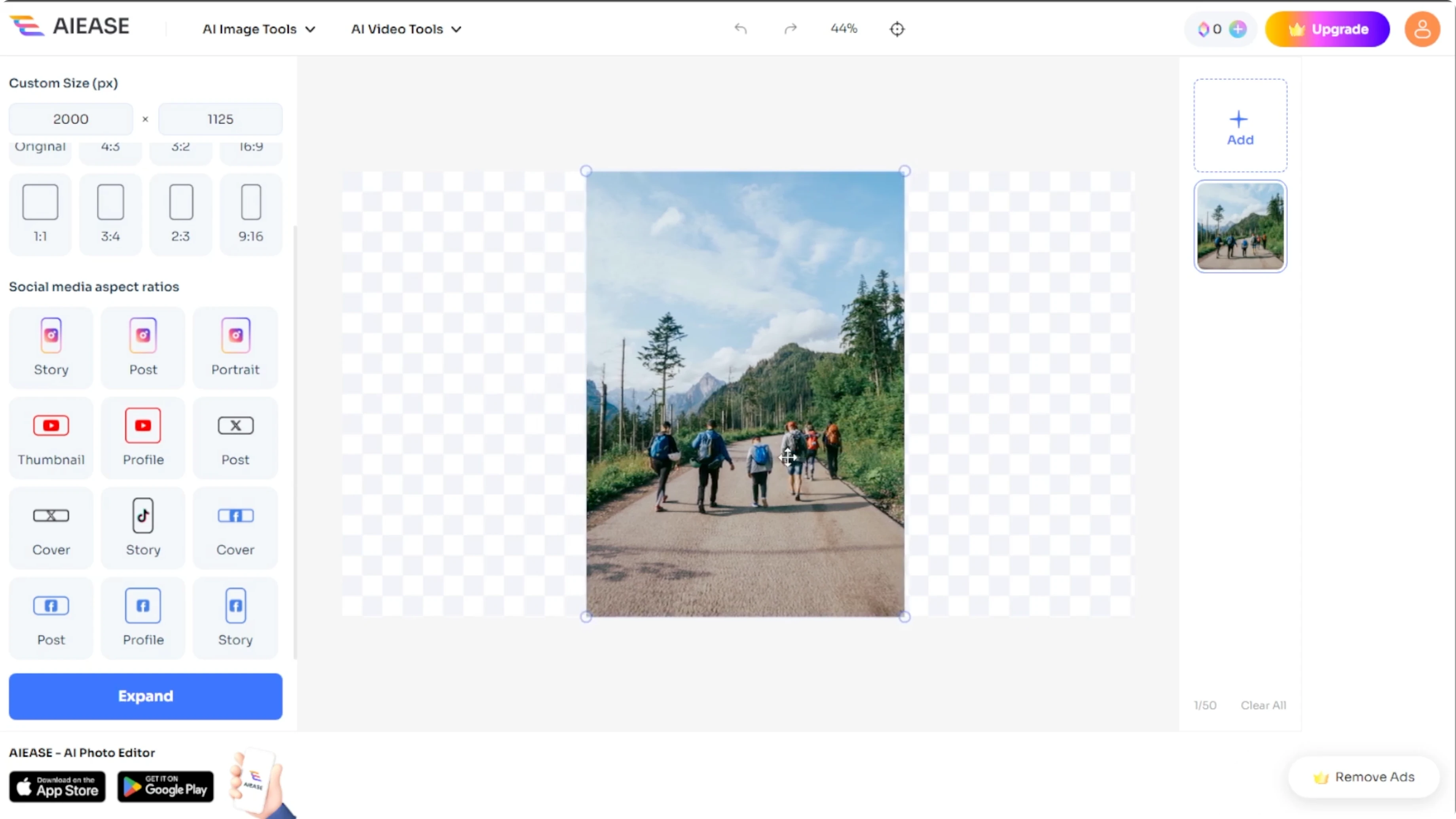Select the 3:4 ratio preset
1456x819 pixels.
pyautogui.click(x=110, y=214)
